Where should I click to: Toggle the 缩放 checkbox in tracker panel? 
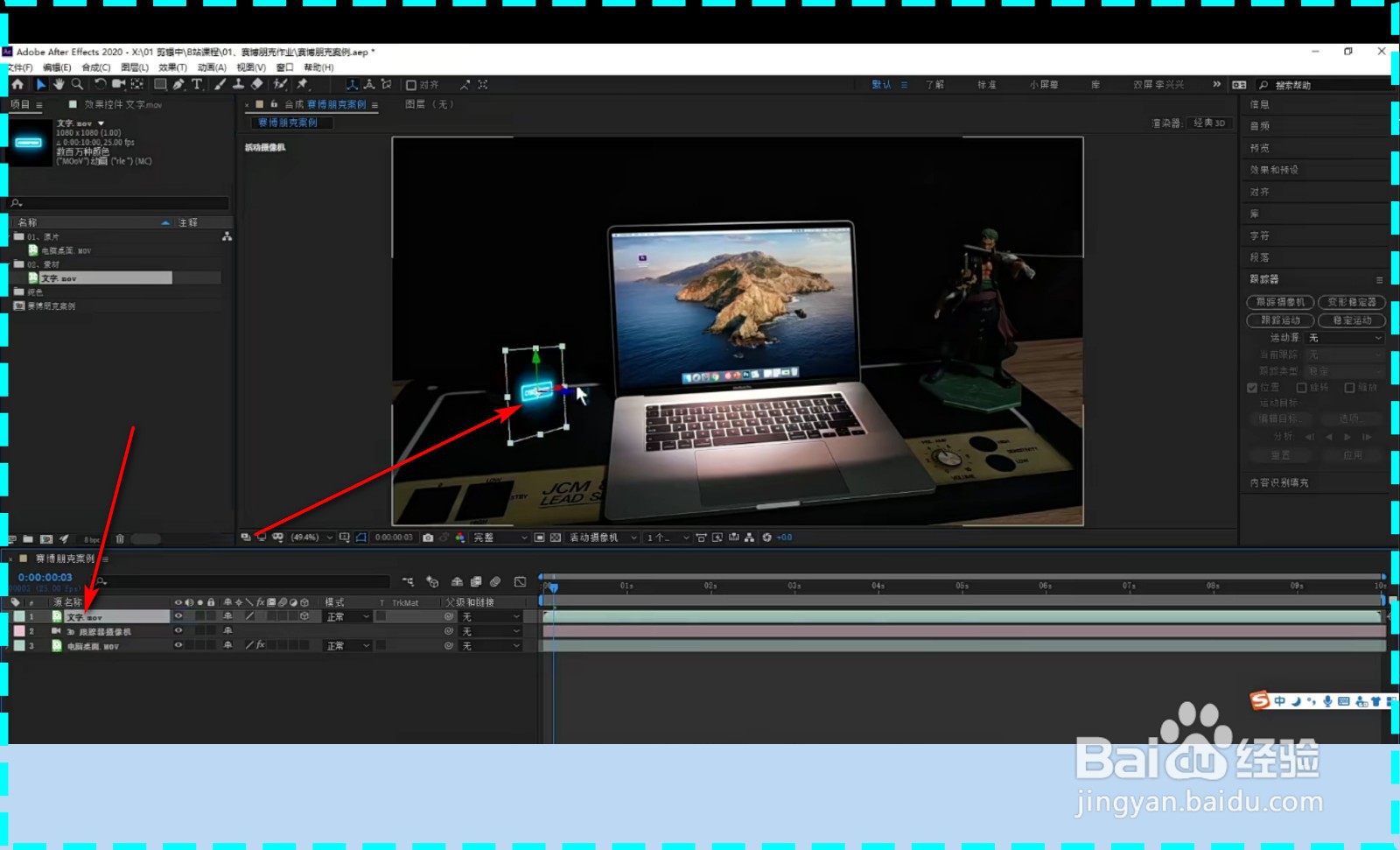point(1349,387)
